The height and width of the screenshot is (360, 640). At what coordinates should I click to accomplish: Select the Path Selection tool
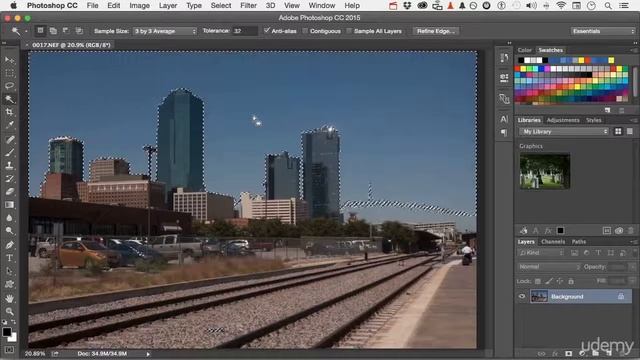point(9,271)
